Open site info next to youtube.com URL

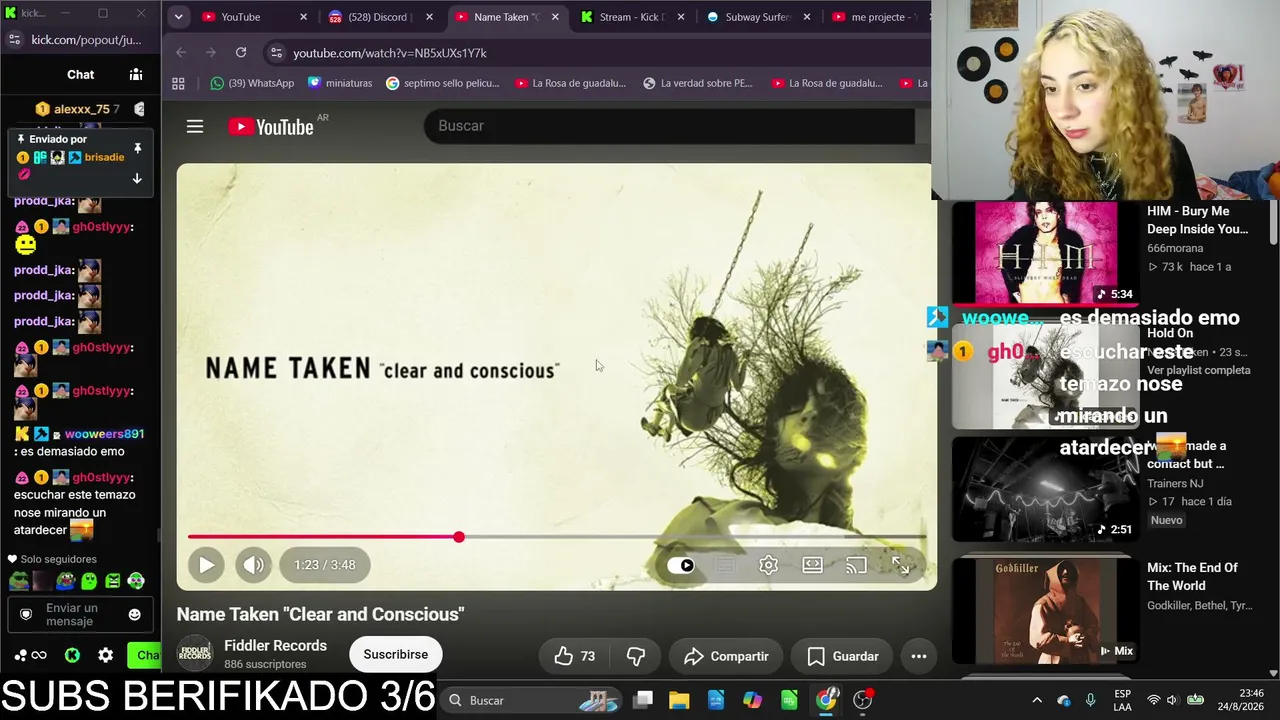[276, 52]
